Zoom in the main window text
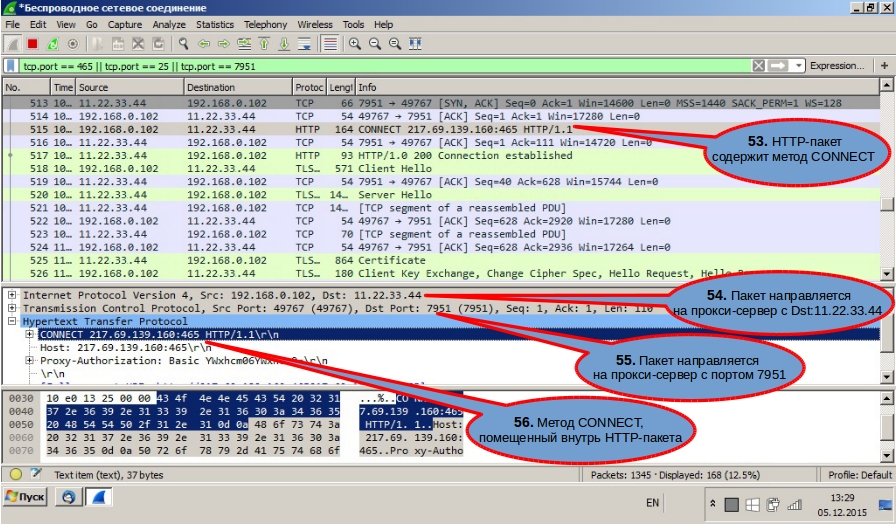 click(x=355, y=44)
